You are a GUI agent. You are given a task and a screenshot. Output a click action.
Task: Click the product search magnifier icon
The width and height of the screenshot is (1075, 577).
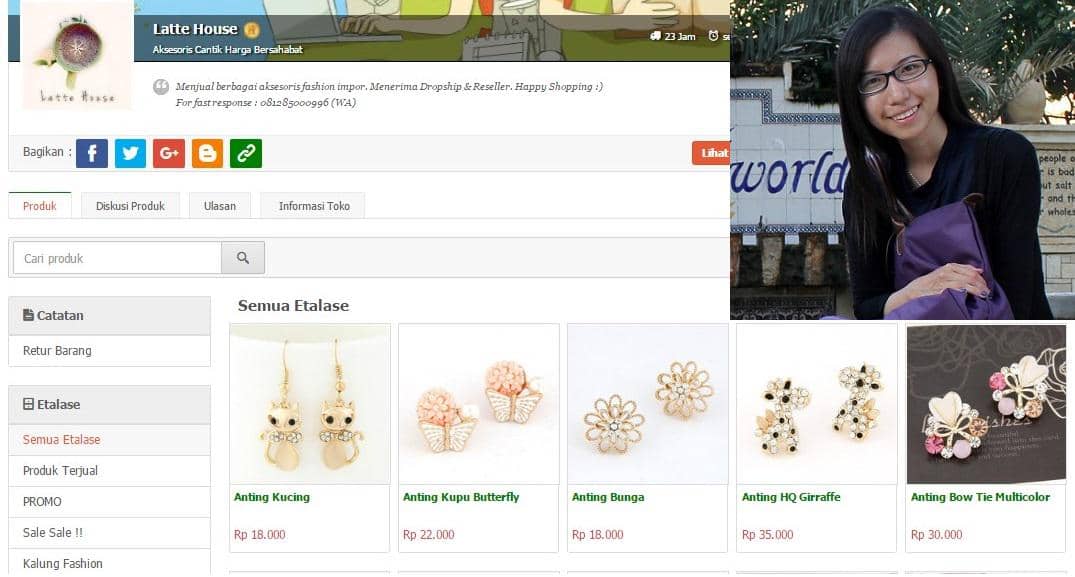click(x=242, y=257)
